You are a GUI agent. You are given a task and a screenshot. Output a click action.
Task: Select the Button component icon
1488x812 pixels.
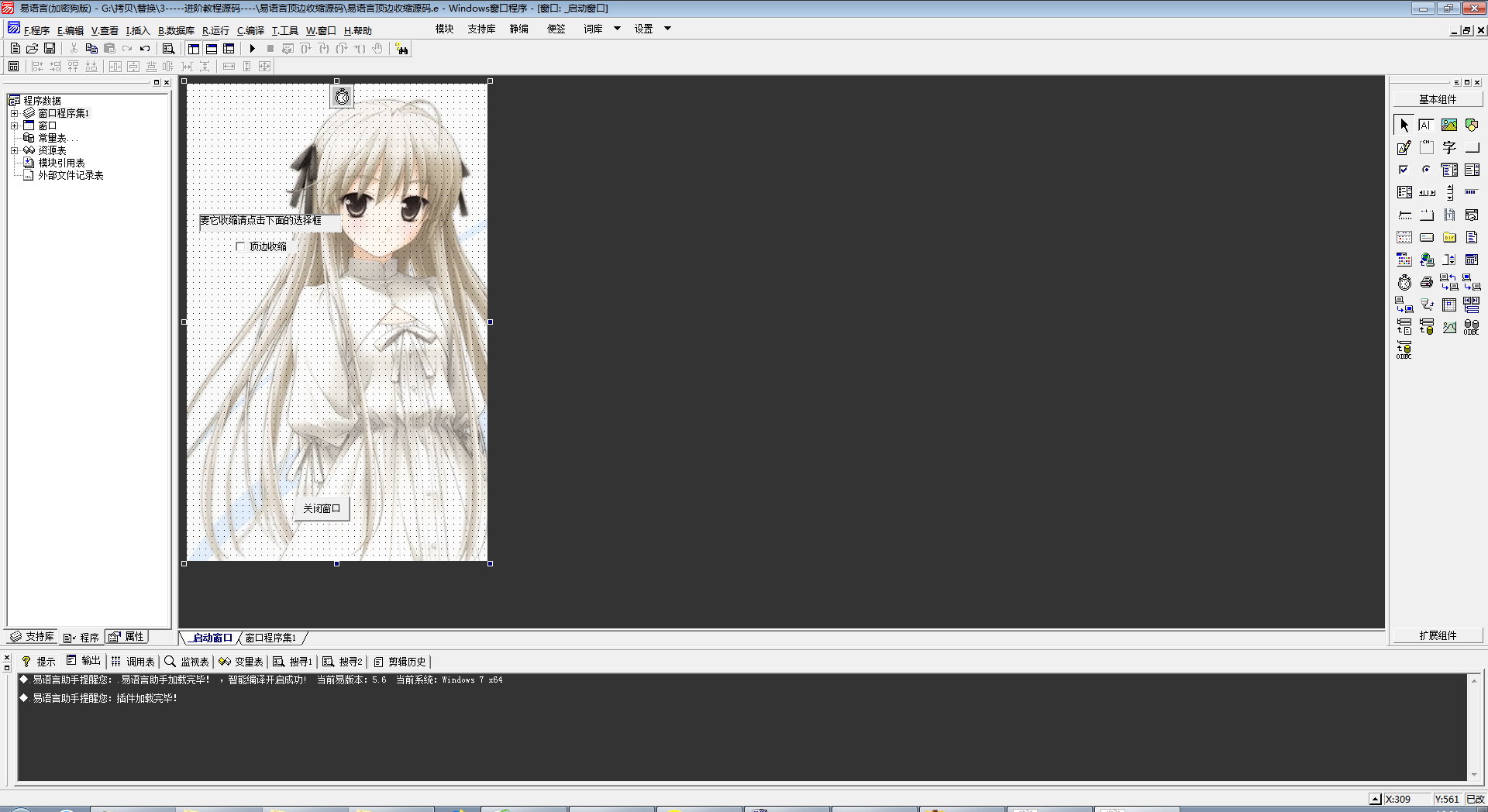click(1472, 147)
